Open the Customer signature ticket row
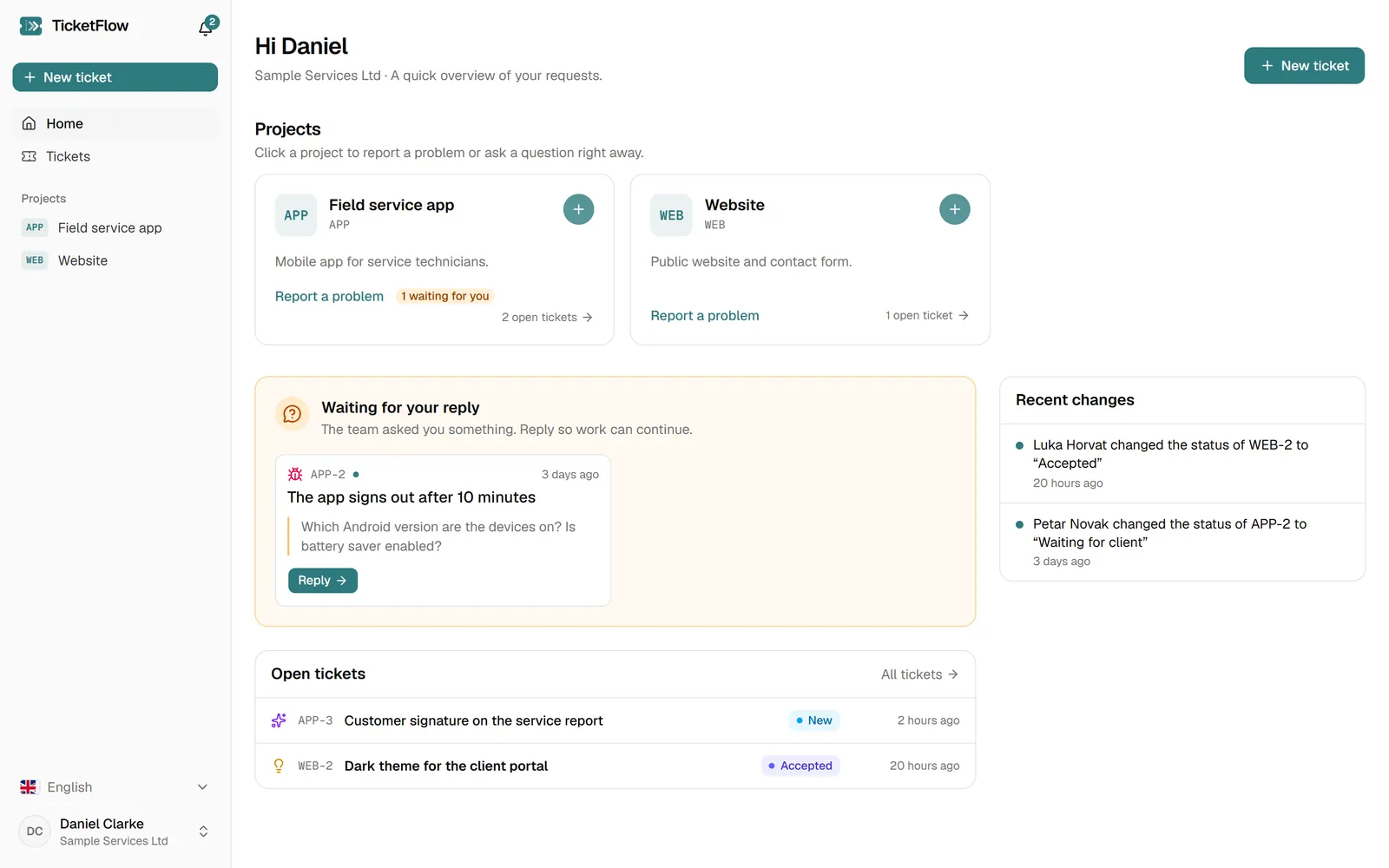Image resolution: width=1389 pixels, height=868 pixels. click(616, 720)
